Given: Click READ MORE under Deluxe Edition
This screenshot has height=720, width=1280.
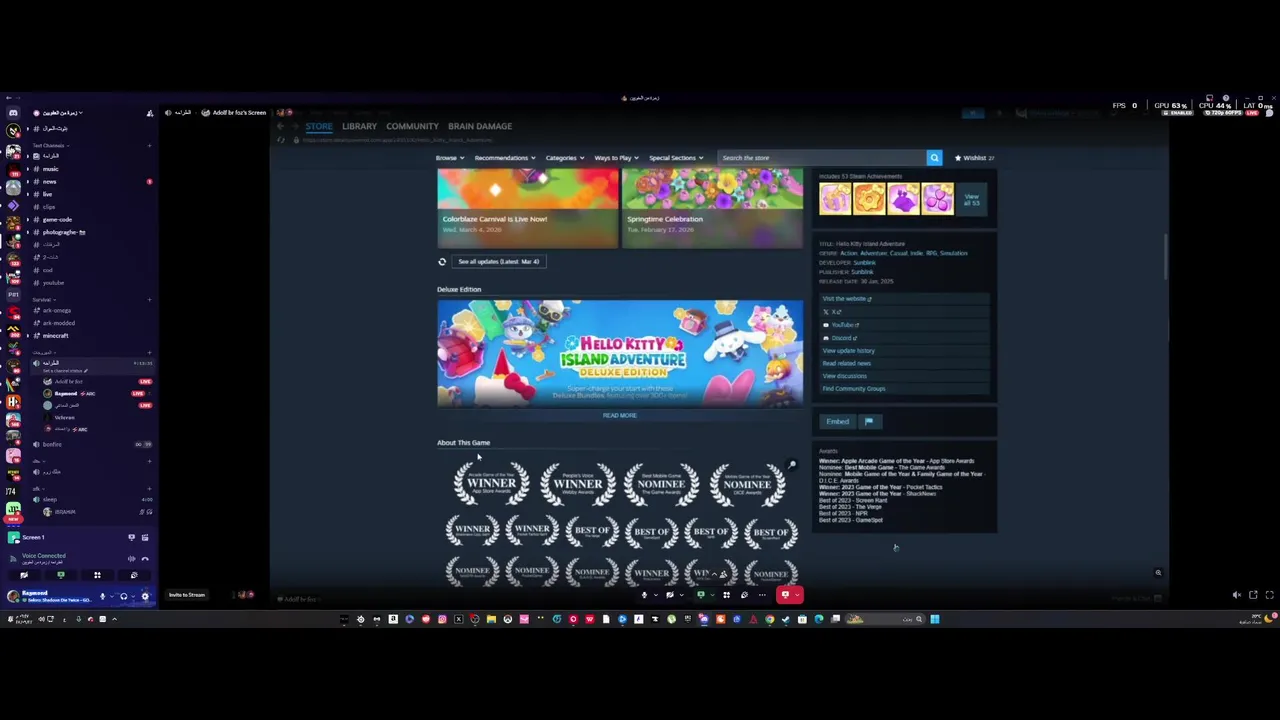Looking at the screenshot, I should 620,415.
